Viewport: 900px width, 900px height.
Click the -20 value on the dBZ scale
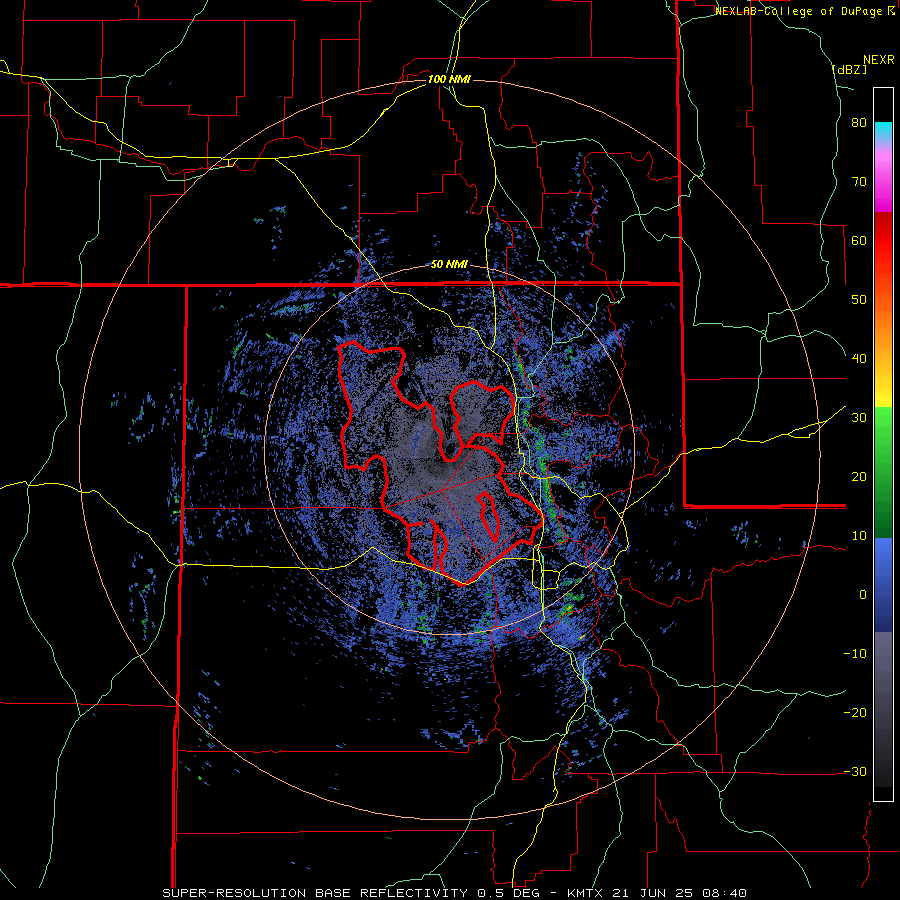coord(855,712)
